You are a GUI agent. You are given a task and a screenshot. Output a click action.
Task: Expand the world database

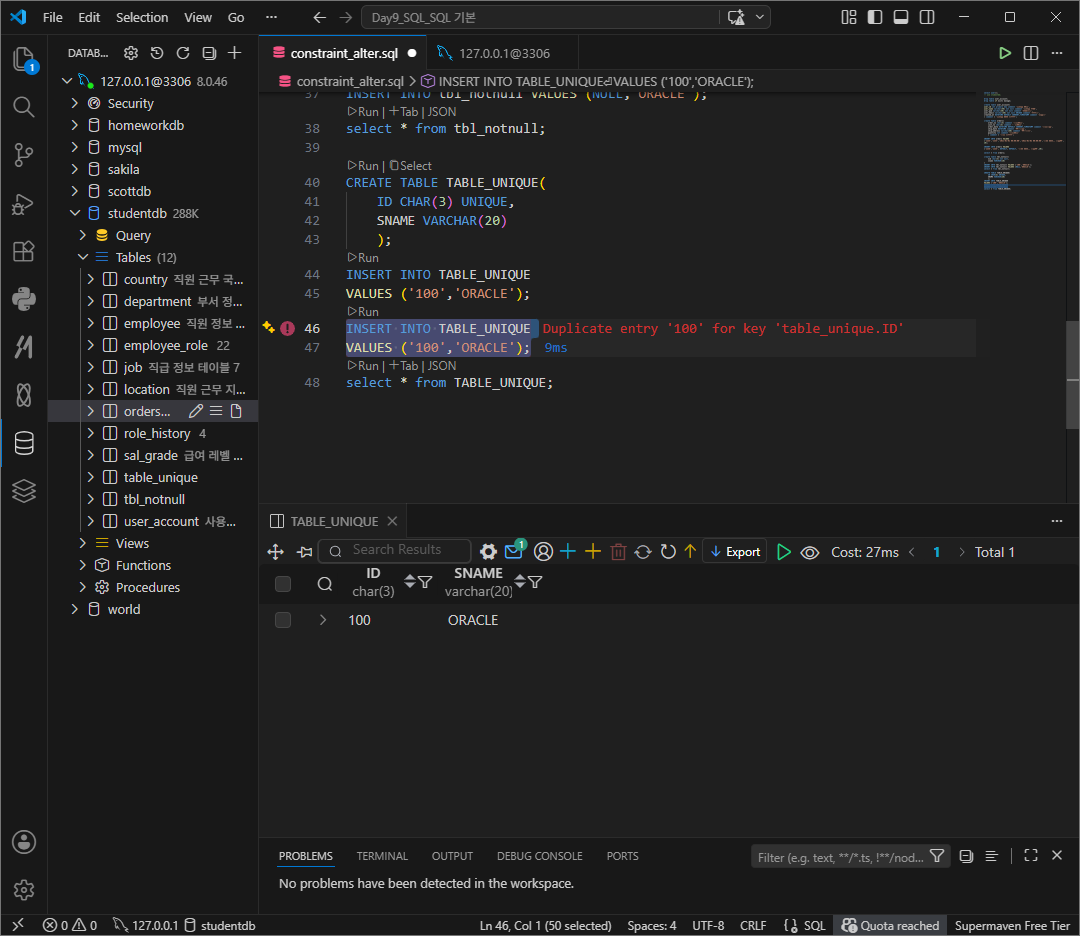tap(75, 610)
